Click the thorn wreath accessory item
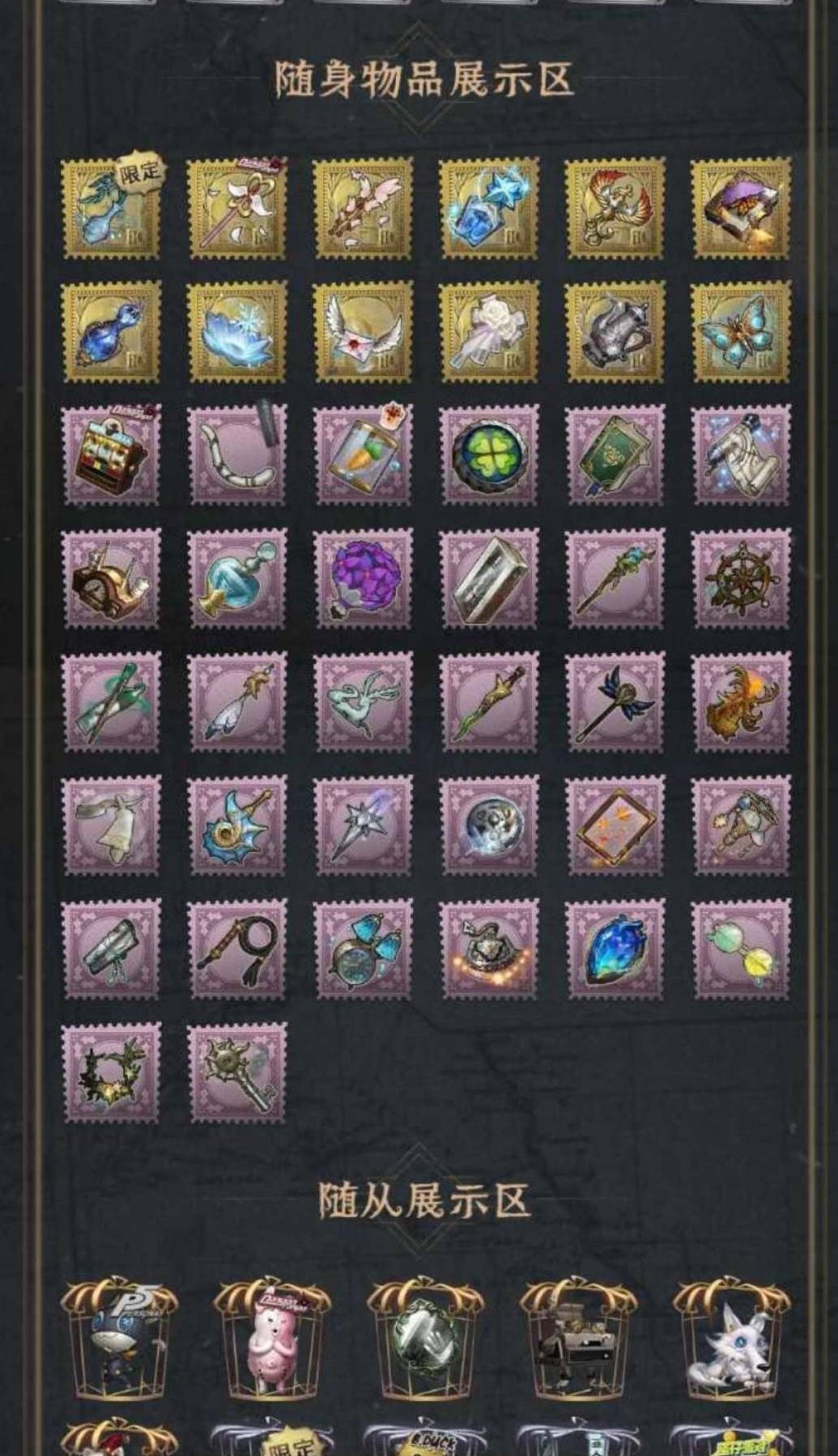 (x=112, y=1073)
